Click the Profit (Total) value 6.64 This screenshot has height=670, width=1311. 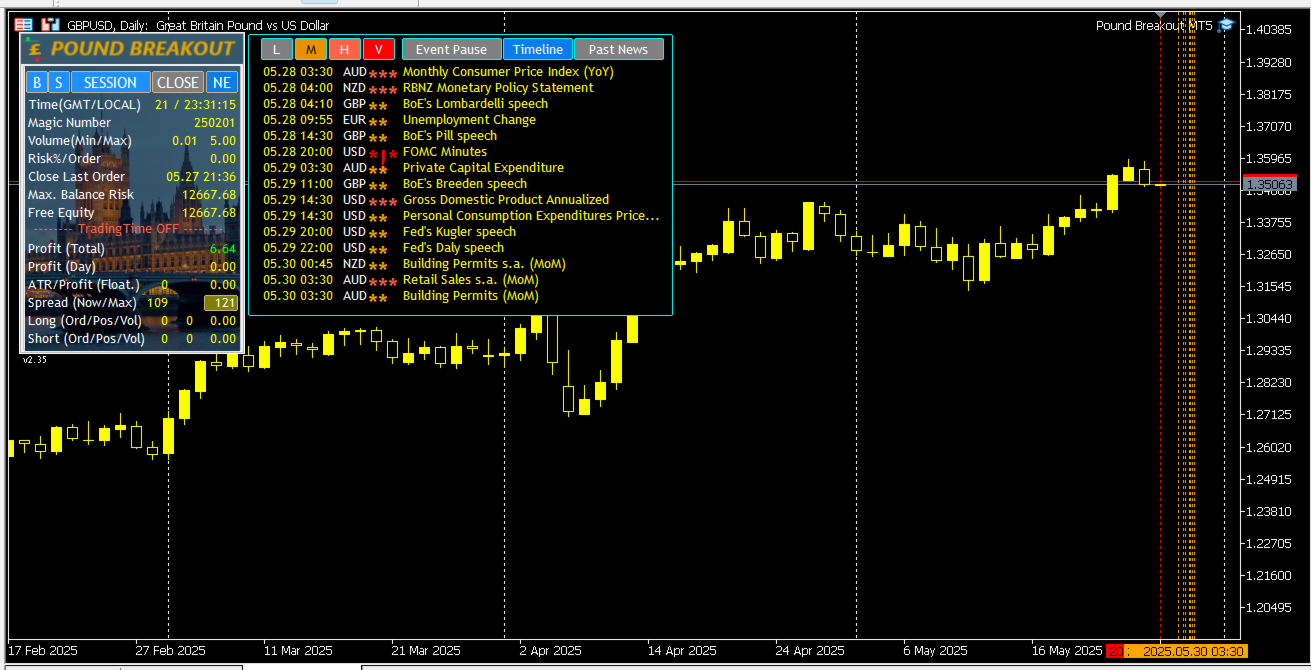223,249
